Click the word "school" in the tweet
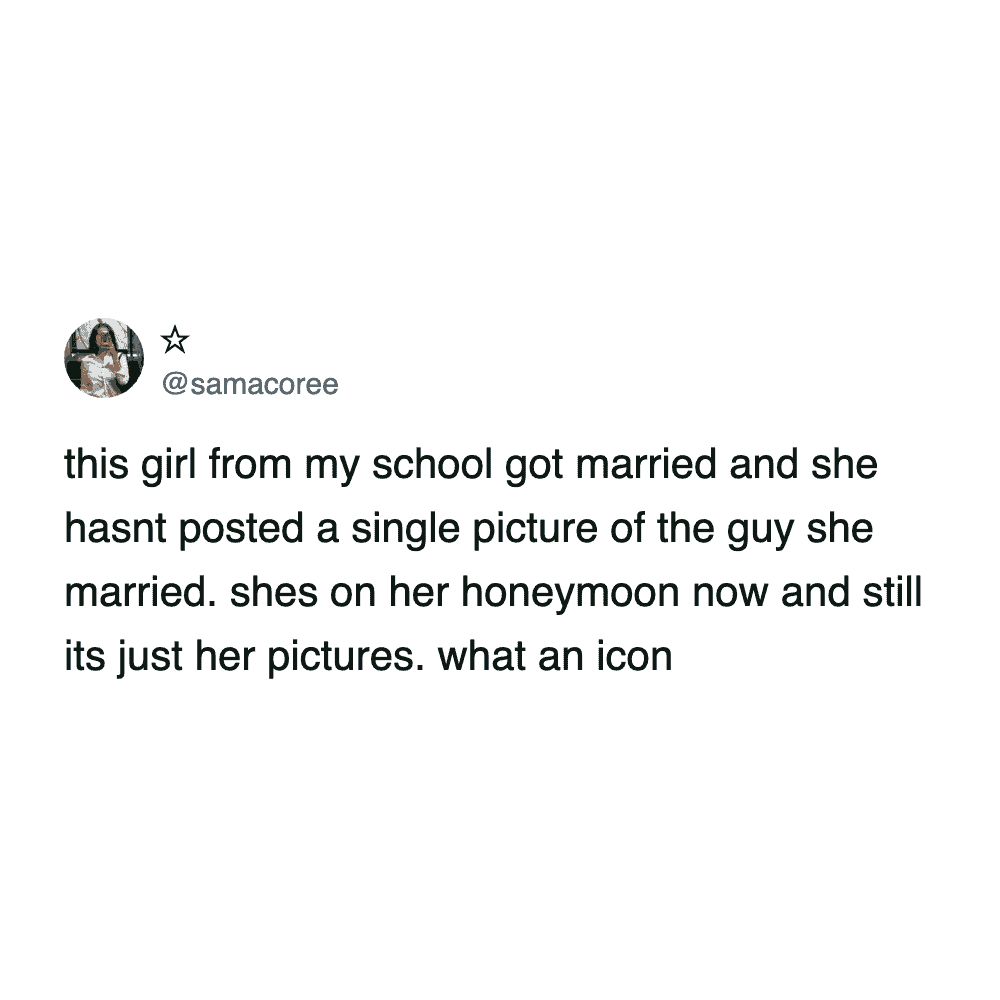Image resolution: width=1000 pixels, height=1000 pixels. pyautogui.click(x=432, y=464)
